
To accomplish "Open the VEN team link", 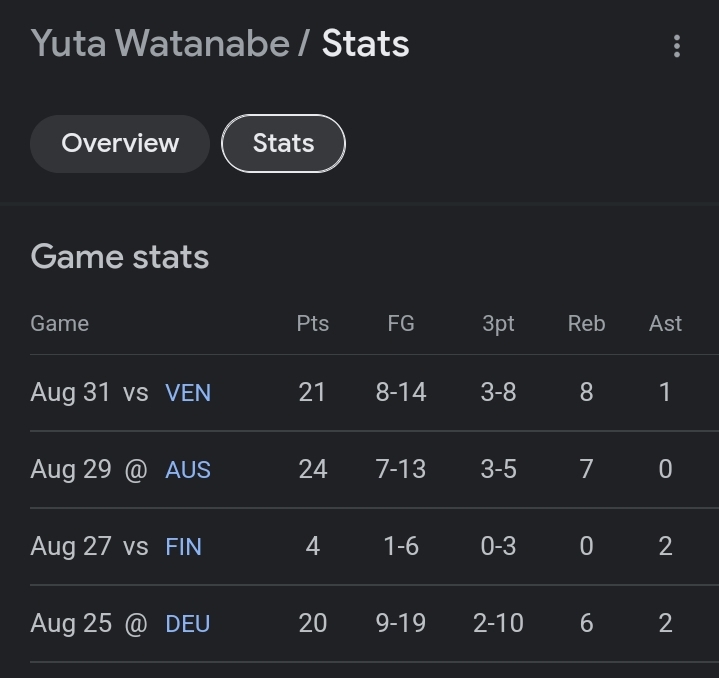I will (x=188, y=393).
